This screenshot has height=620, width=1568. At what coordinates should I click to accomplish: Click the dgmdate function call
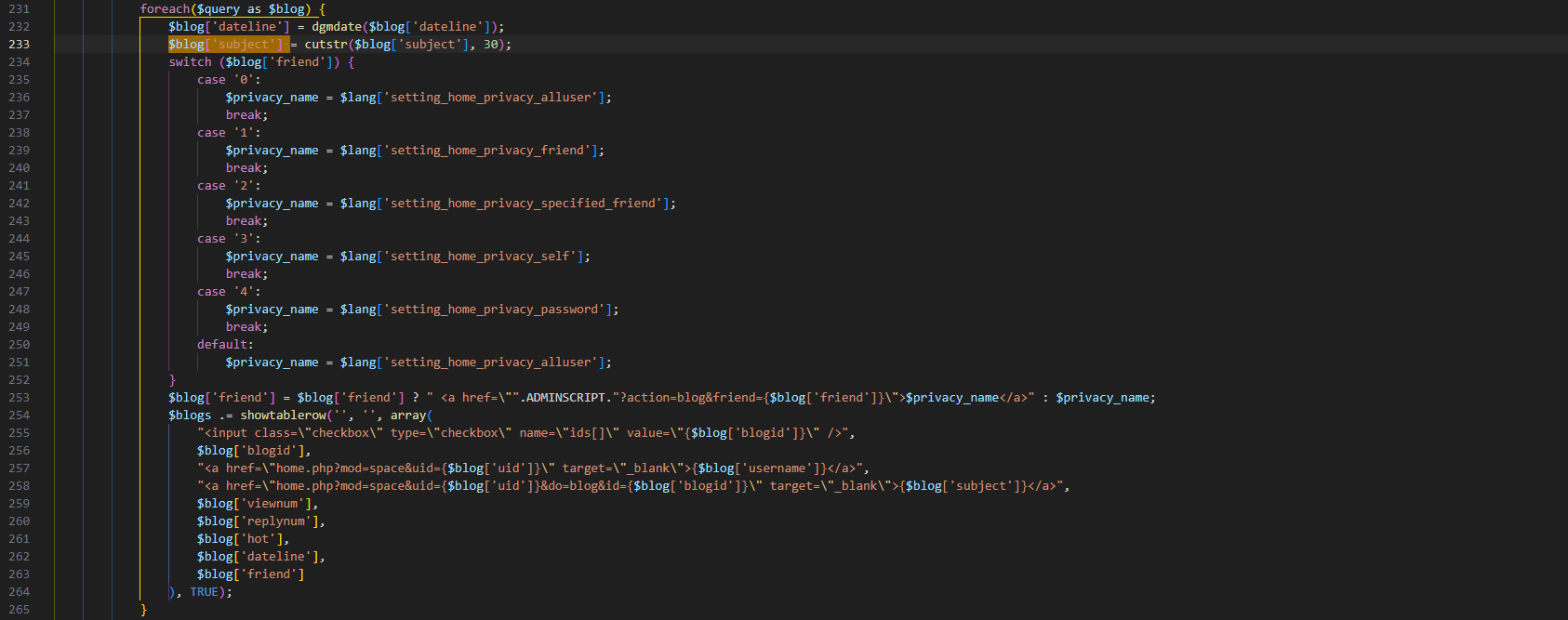click(337, 27)
